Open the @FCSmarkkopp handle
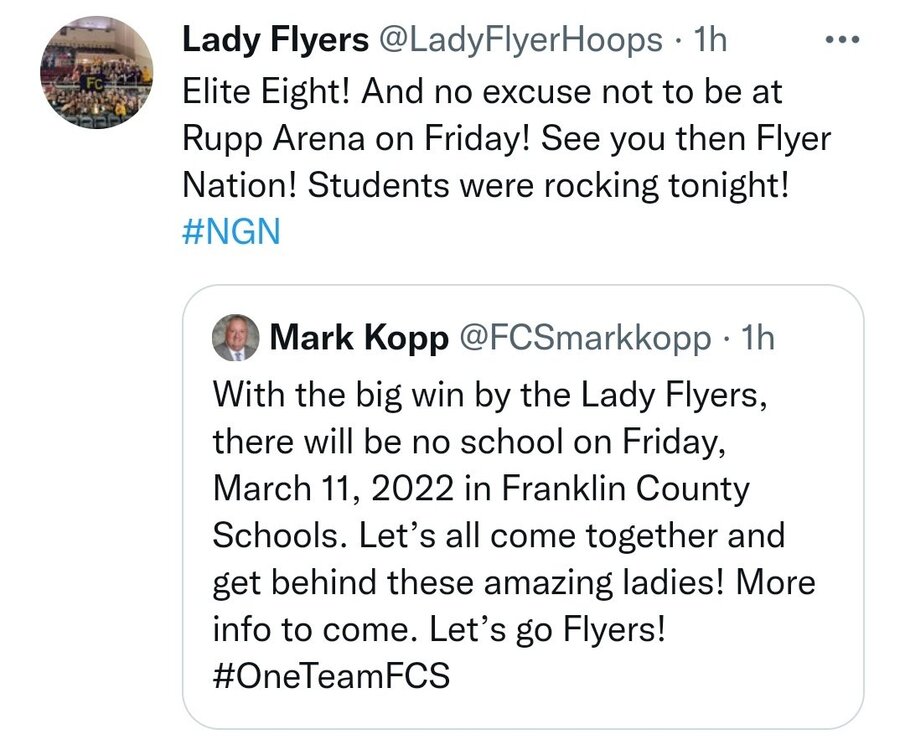Viewport: 905px width, 750px height. [584, 338]
